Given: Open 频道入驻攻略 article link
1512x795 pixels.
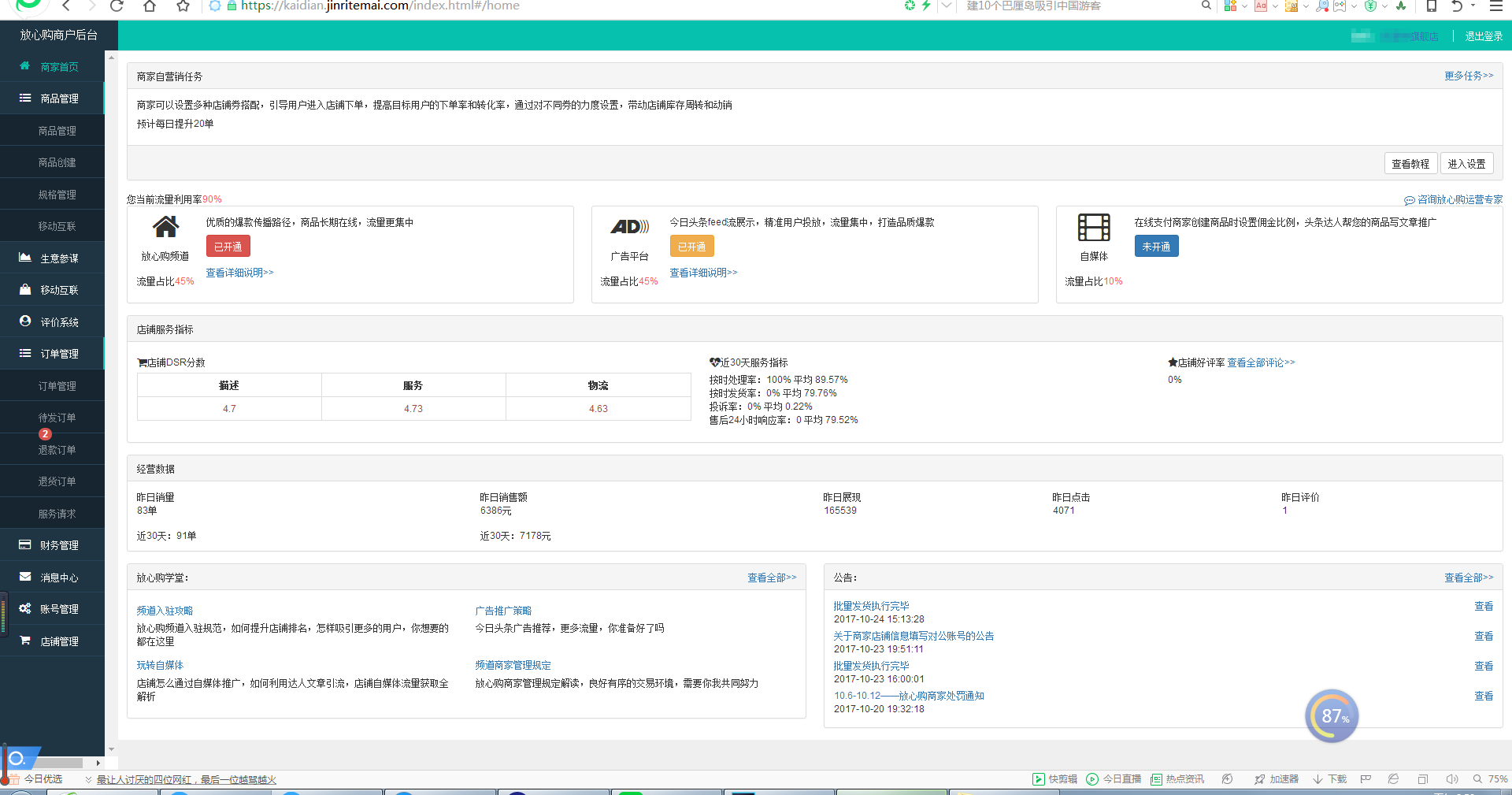Looking at the screenshot, I should pyautogui.click(x=165, y=611).
